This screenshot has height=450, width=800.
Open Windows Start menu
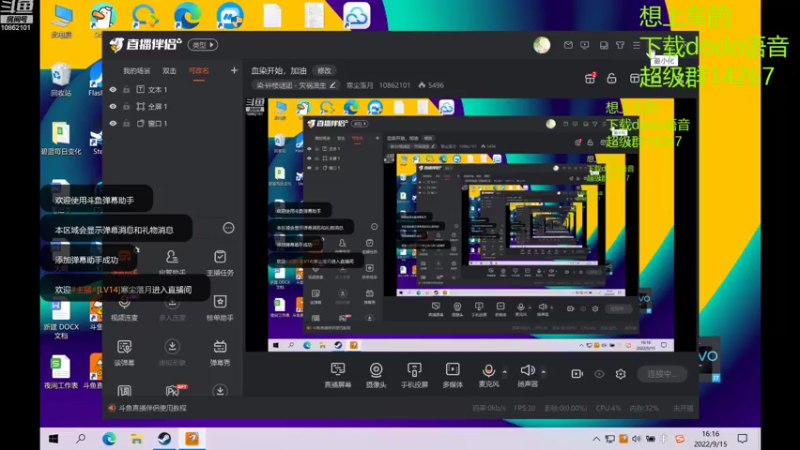(x=54, y=439)
